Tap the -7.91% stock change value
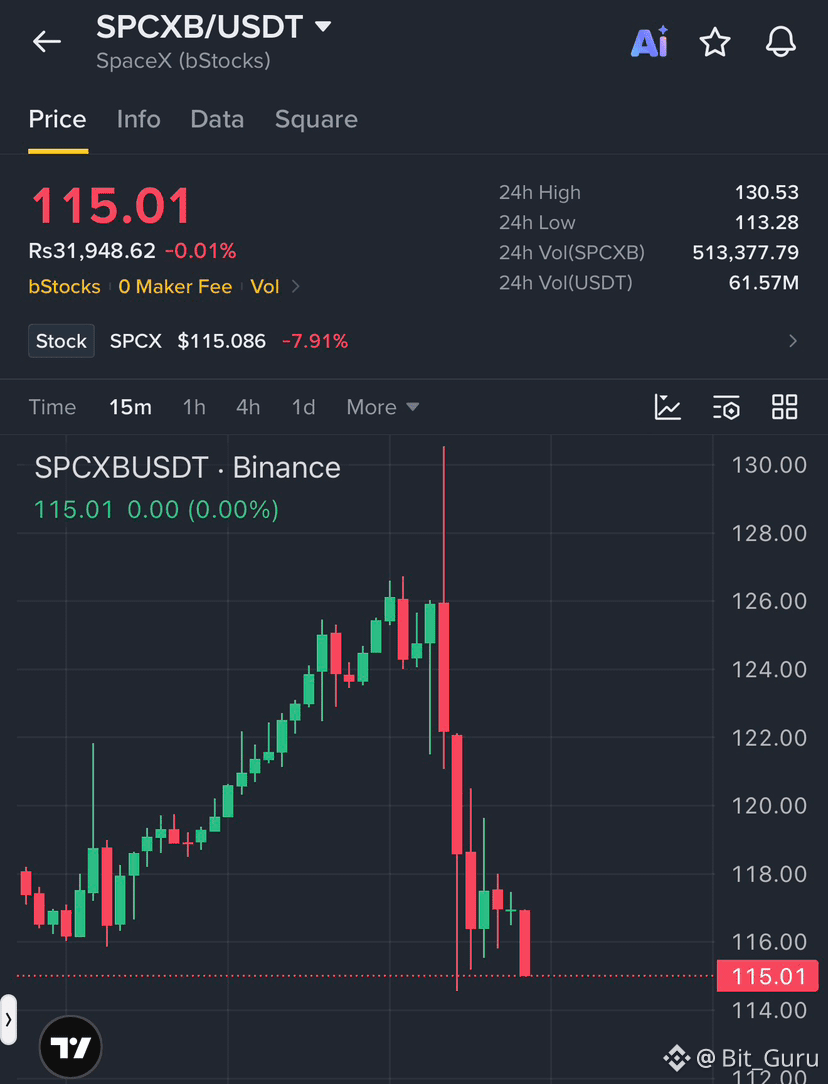This screenshot has width=828, height=1084. click(x=314, y=341)
